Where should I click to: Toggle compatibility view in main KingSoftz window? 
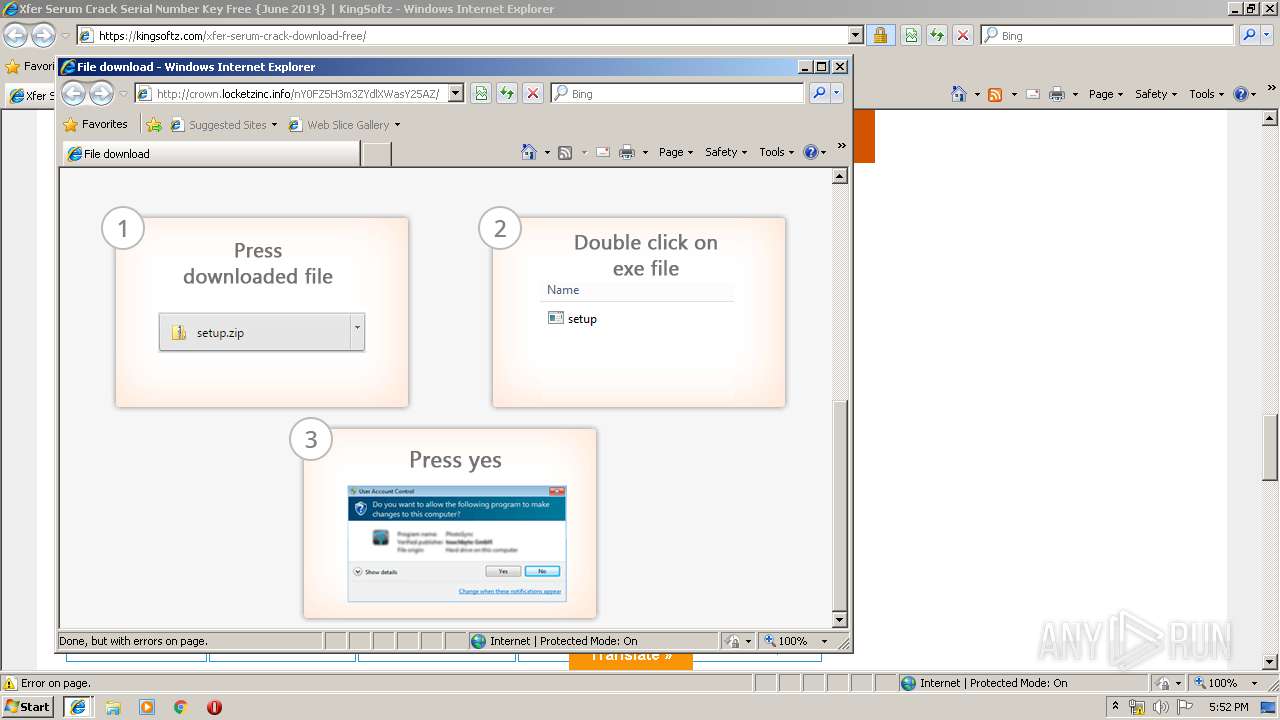[911, 35]
